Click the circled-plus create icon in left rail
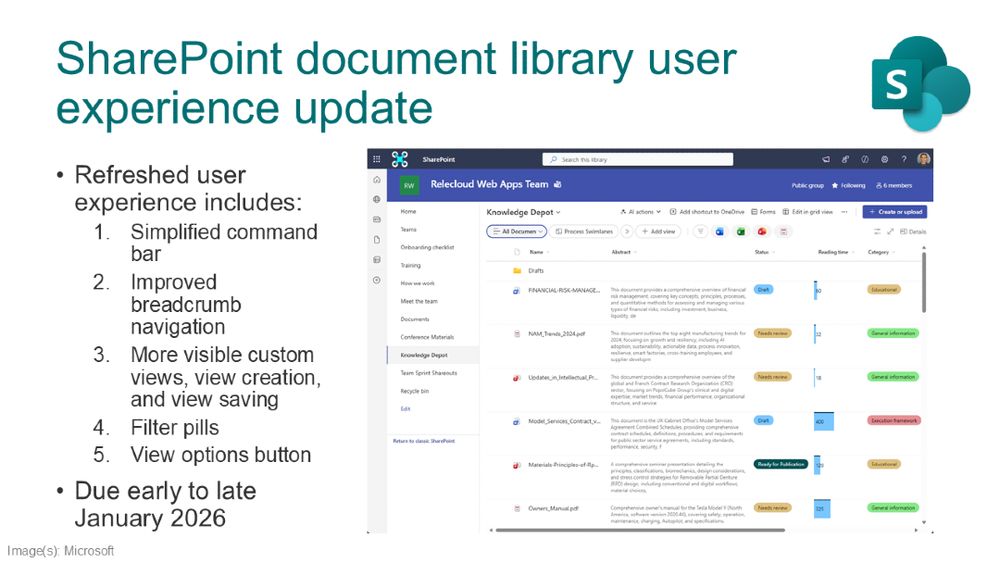 click(x=377, y=280)
